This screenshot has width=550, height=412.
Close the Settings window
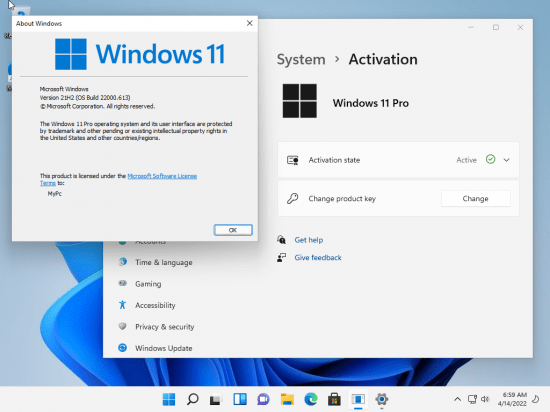(x=520, y=27)
